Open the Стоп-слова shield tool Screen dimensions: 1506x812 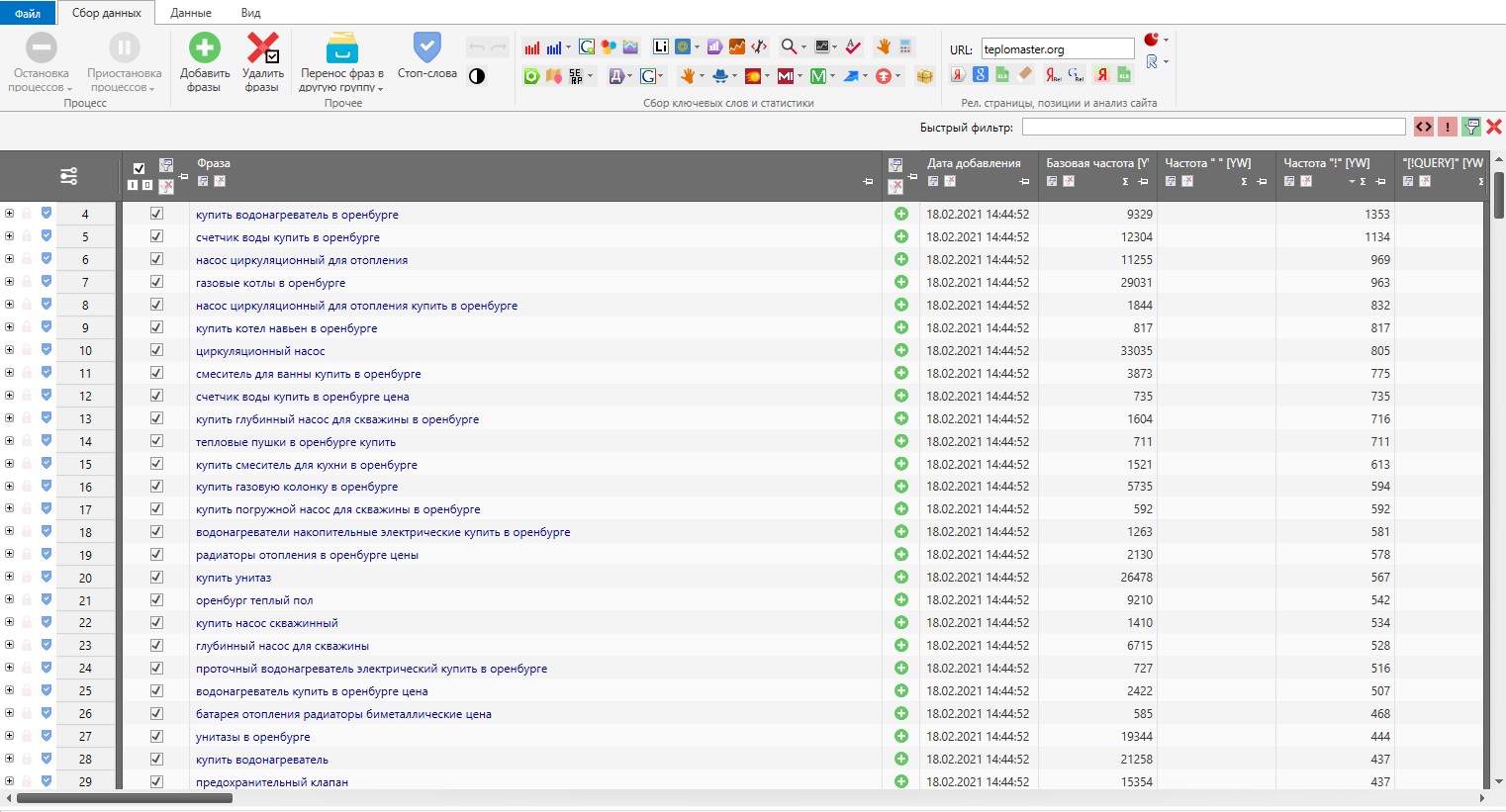(x=426, y=47)
